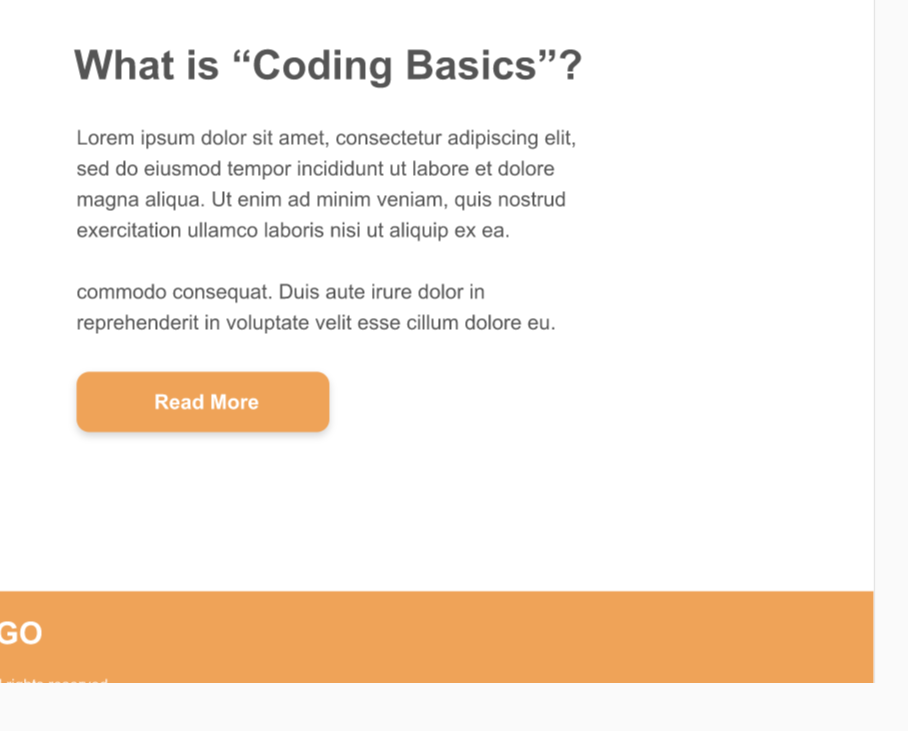Click the line starting "reprehenderit in voluptate"
Viewport: 908px width, 731px height.
[315, 324]
